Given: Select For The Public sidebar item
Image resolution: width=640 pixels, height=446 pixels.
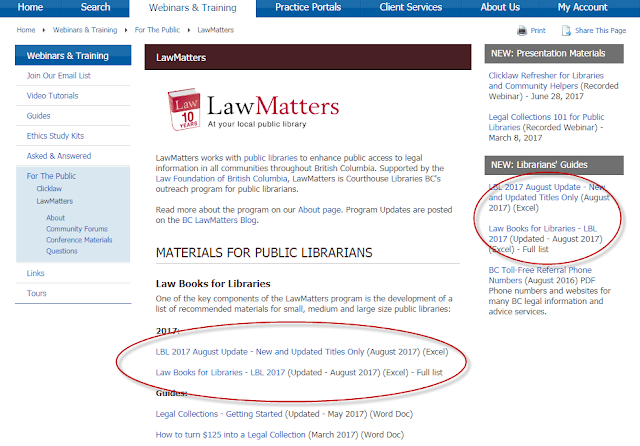Looking at the screenshot, I should click(51, 176).
